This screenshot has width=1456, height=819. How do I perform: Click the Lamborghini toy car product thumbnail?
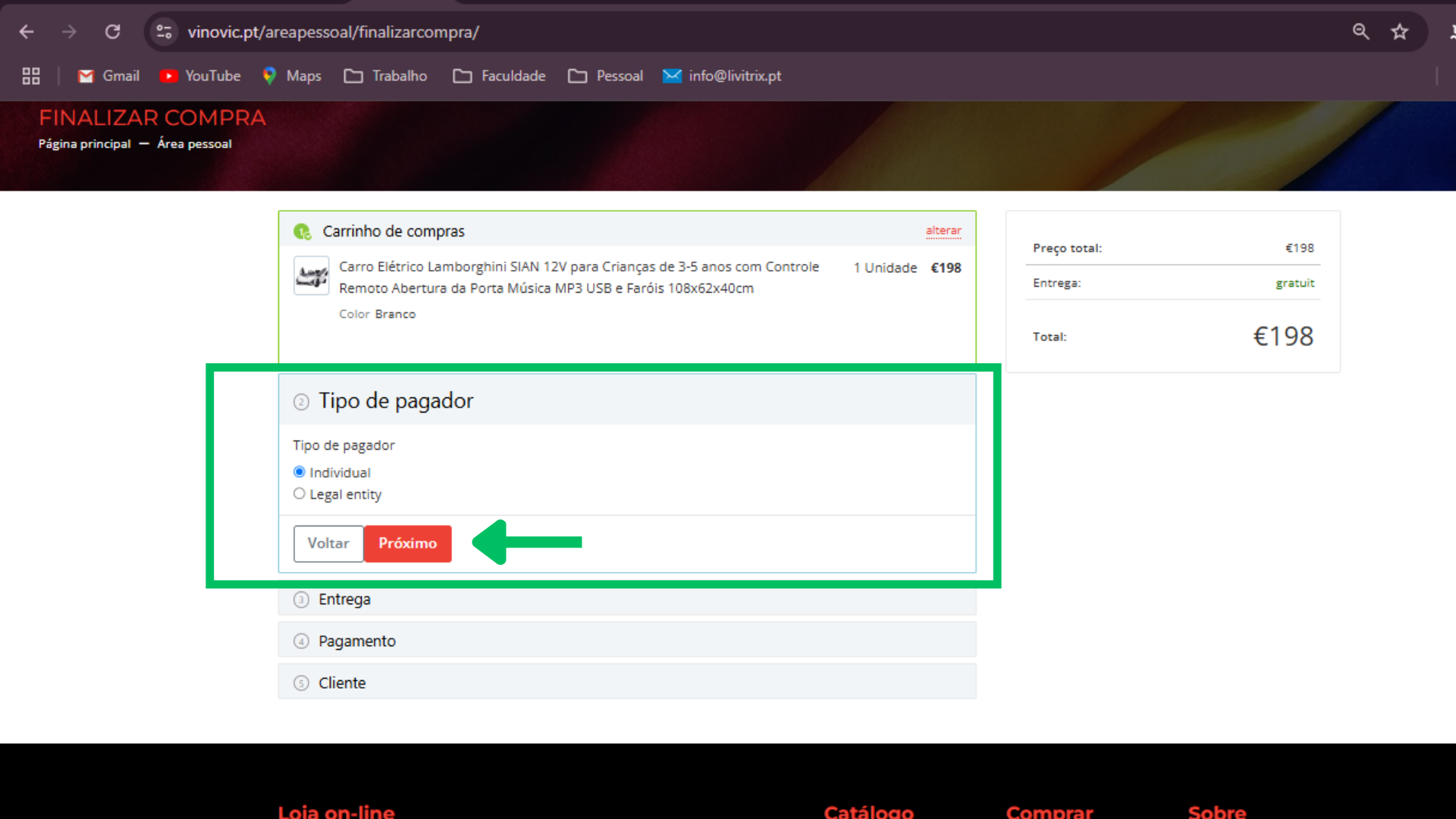(x=312, y=276)
